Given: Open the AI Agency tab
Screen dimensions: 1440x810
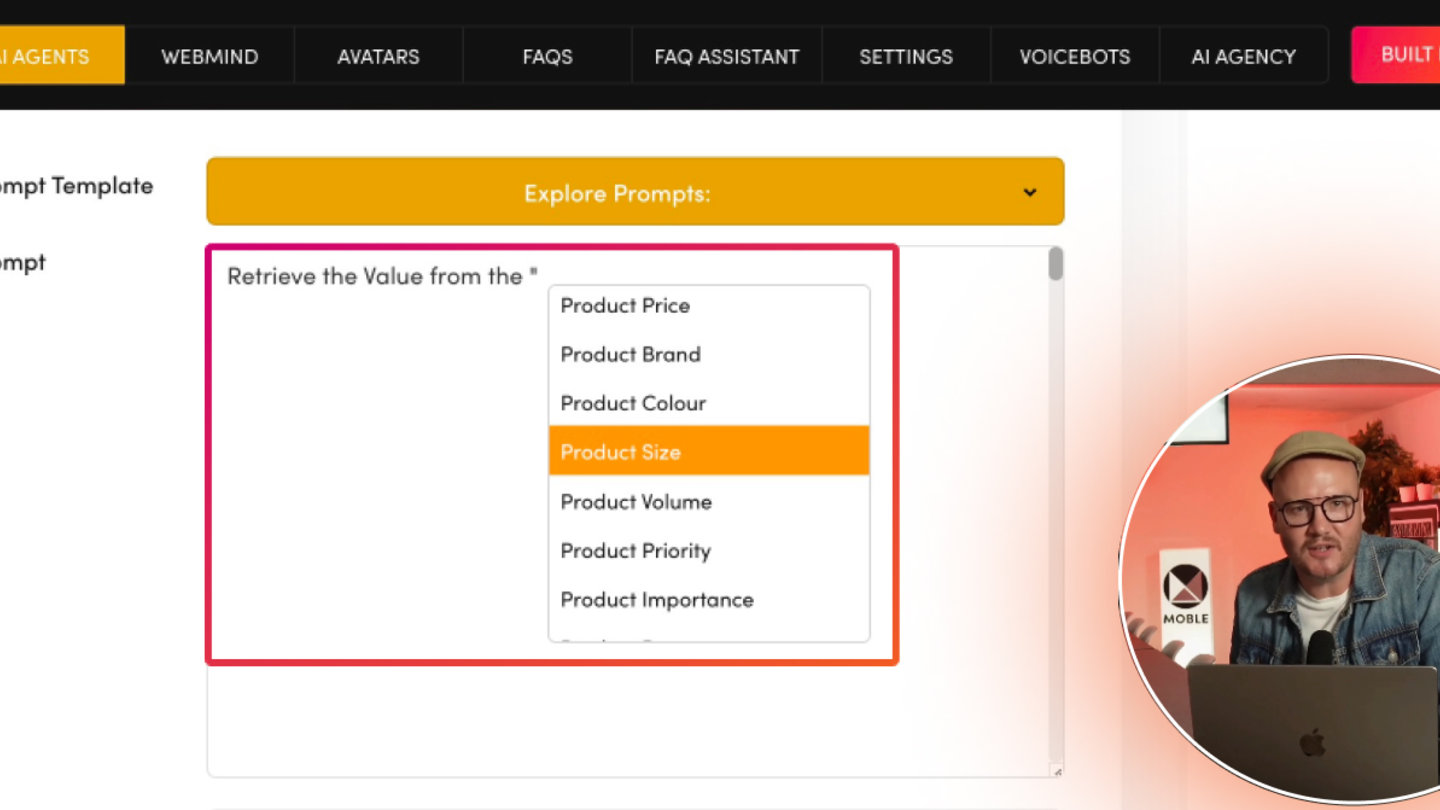Looking at the screenshot, I should pos(1243,56).
